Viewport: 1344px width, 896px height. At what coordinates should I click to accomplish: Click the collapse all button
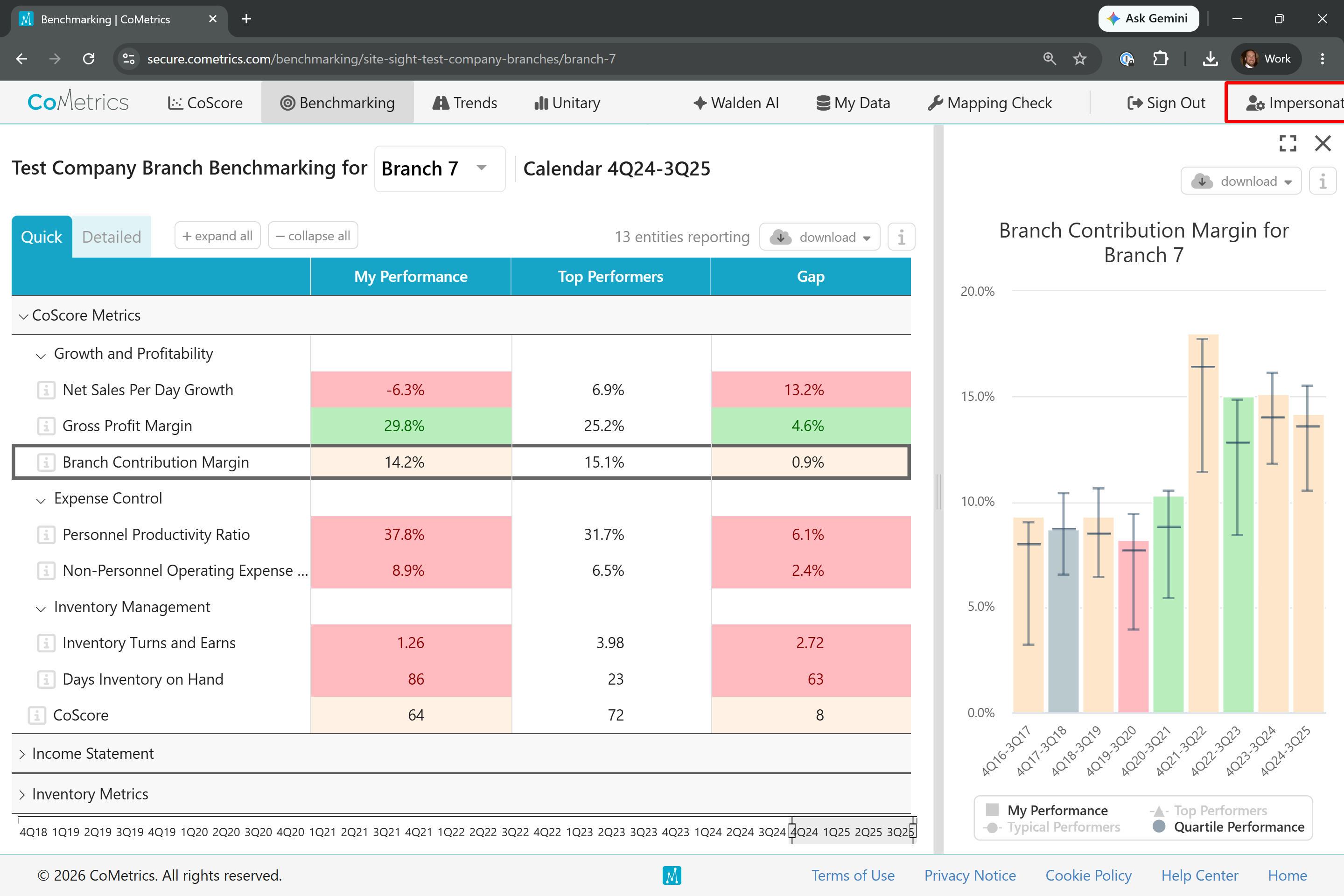coord(313,235)
